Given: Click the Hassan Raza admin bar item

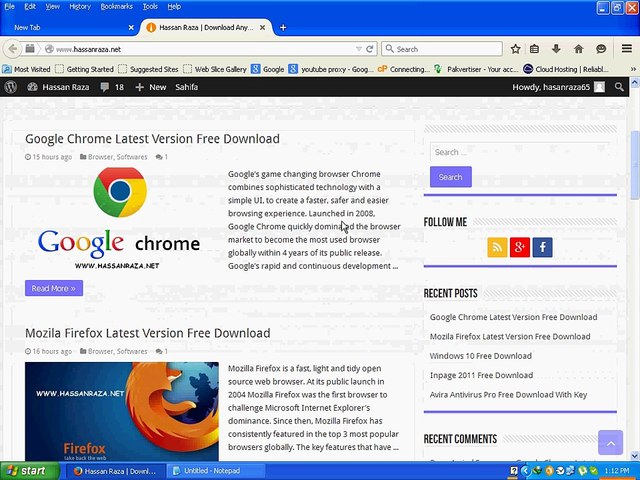Looking at the screenshot, I should pos(58,87).
